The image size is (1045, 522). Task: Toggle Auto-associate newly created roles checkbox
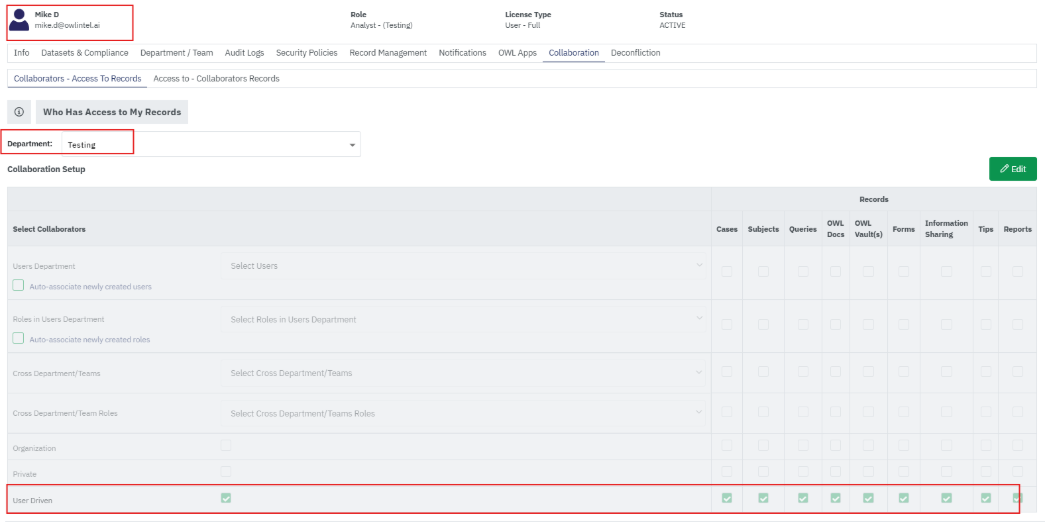(18, 339)
